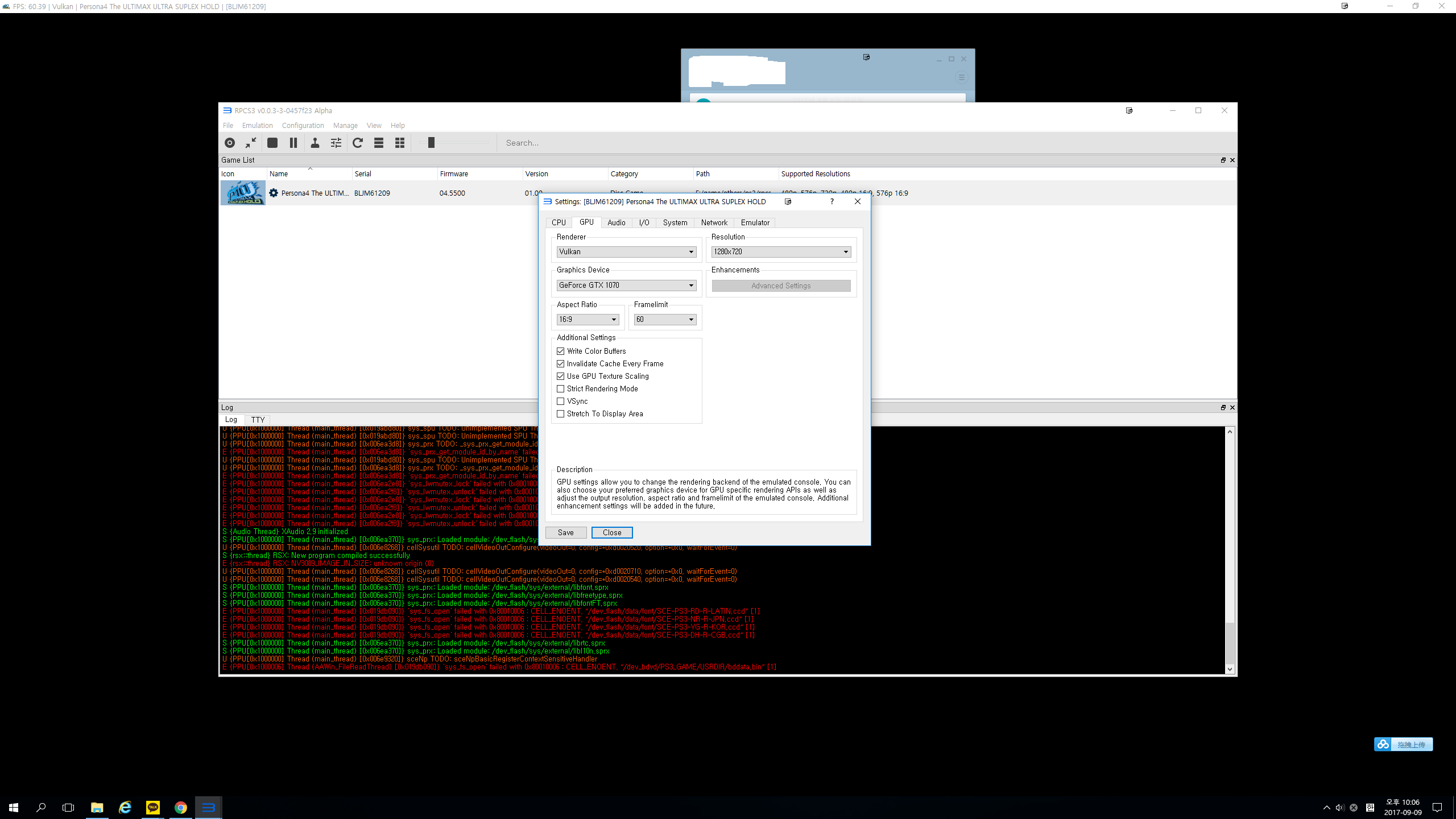Uncheck Use GPU Texture Scaling
The height and width of the screenshot is (819, 1456).
(x=560, y=376)
